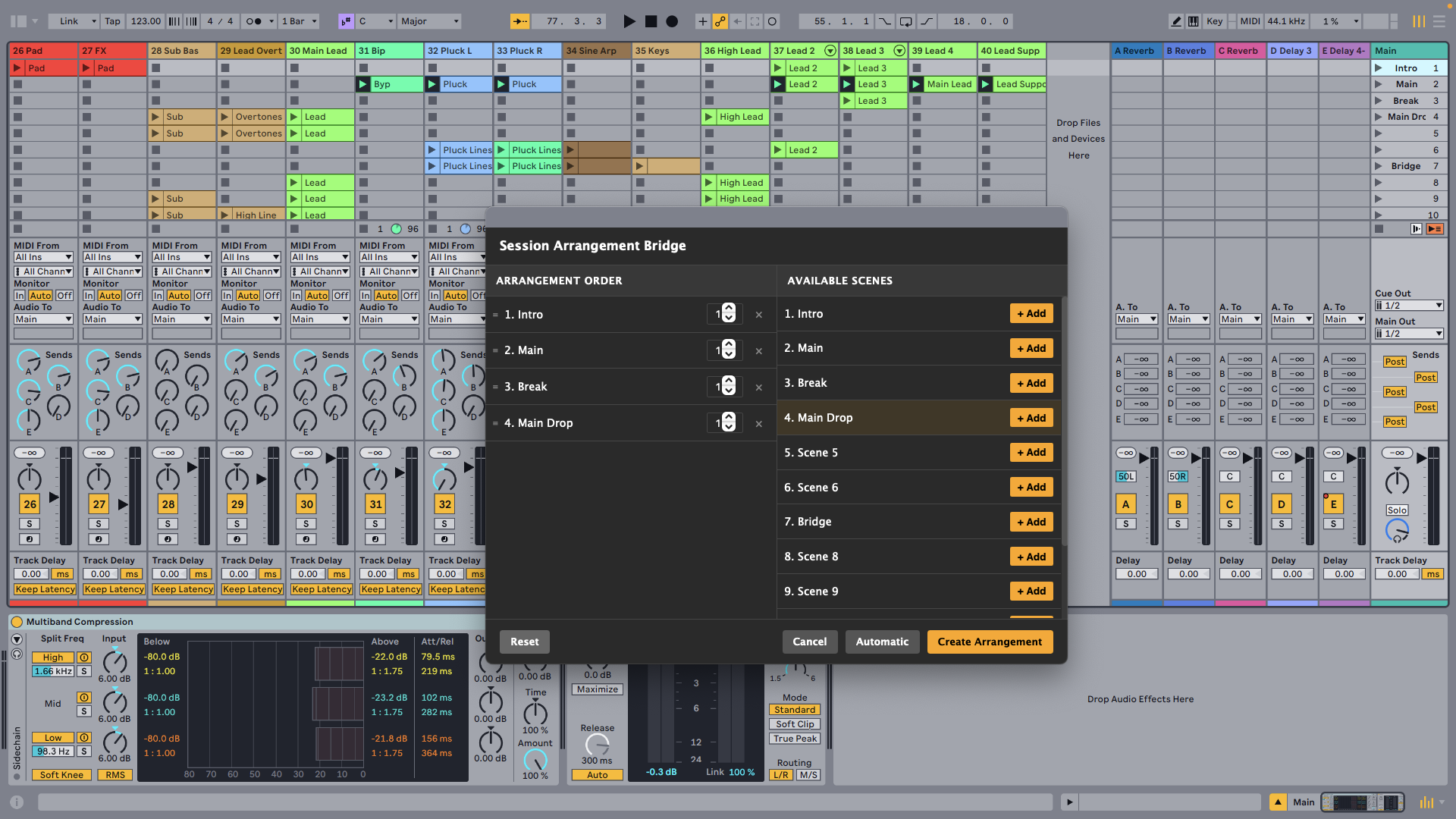1456x819 pixels.
Task: Toggle the High band activator button
Action: (x=84, y=657)
